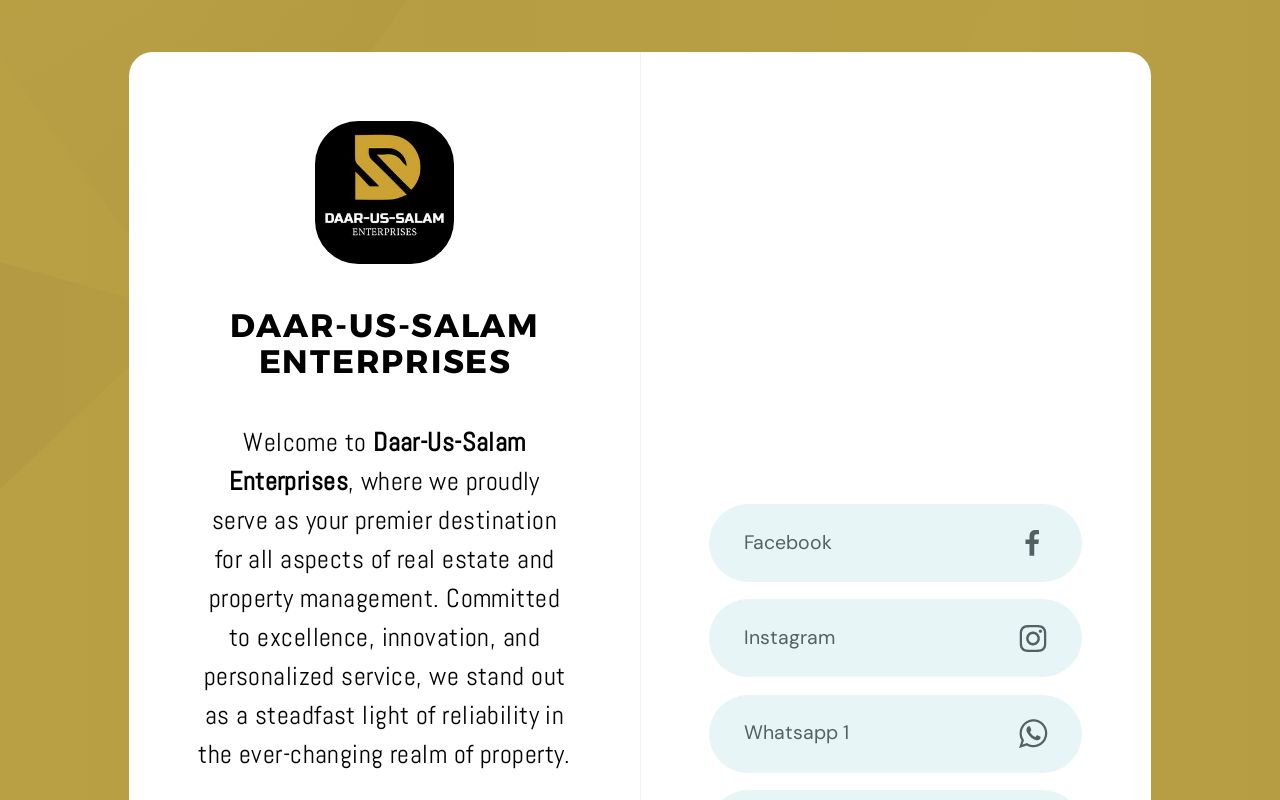The height and width of the screenshot is (800, 1280).
Task: Click the gold 'S' emblem in the logo
Action: pyautogui.click(x=384, y=170)
